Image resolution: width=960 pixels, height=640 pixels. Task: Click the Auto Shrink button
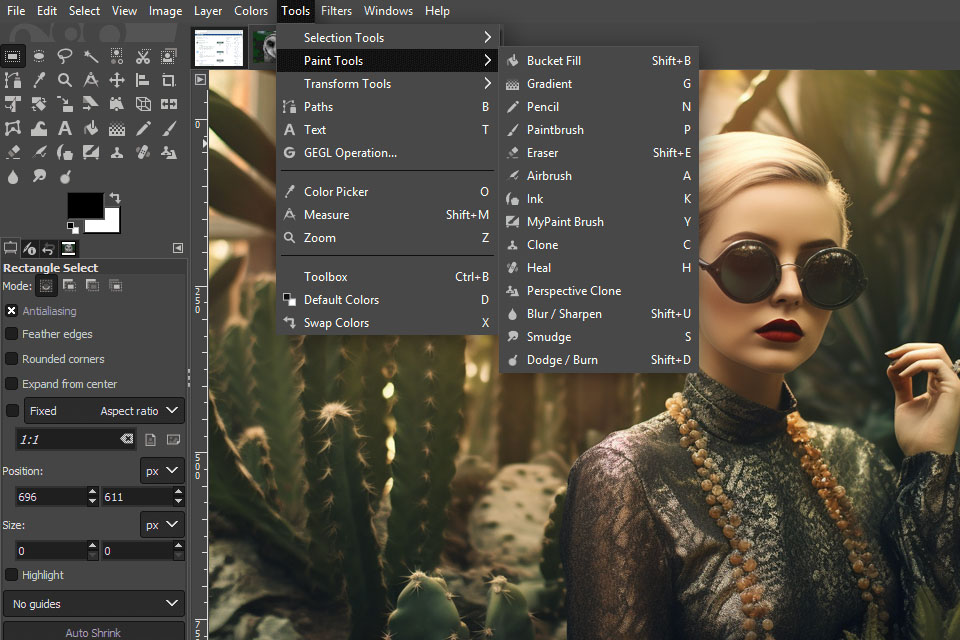(x=93, y=632)
